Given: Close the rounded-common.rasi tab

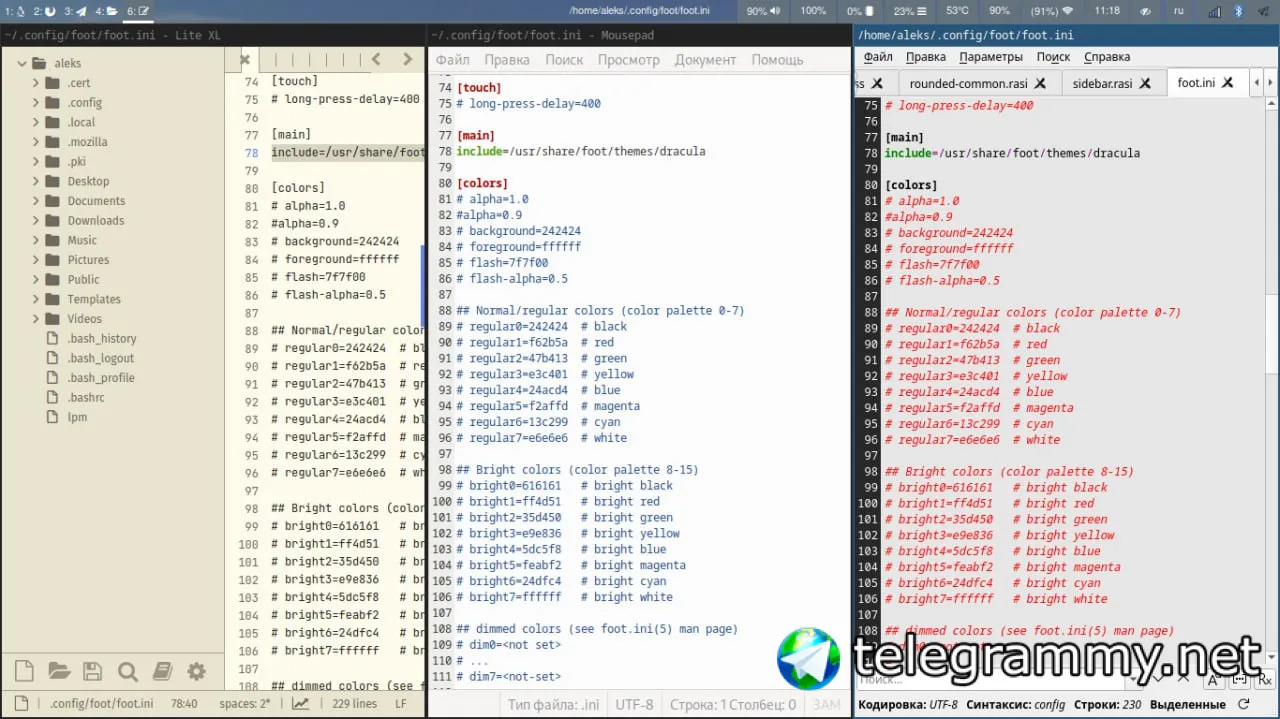Looking at the screenshot, I should [1040, 83].
